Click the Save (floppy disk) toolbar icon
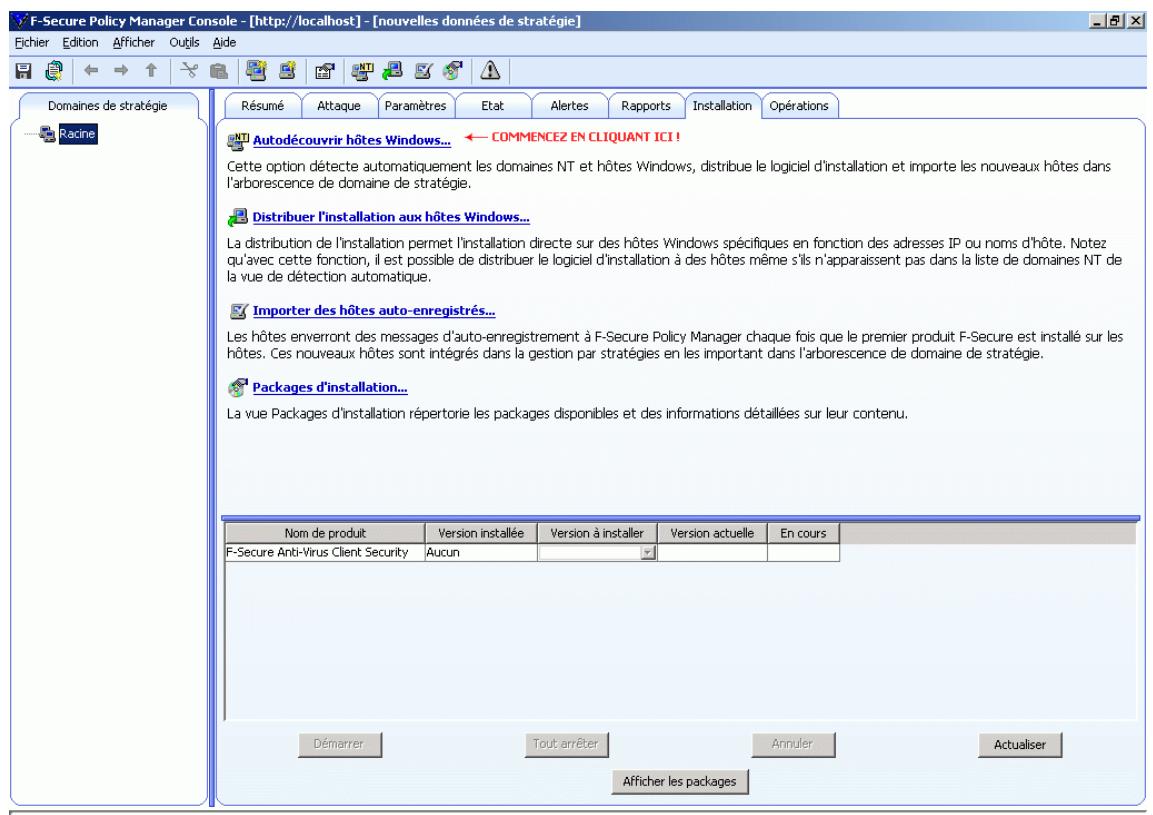This screenshot has height=815, width=1153. click(x=24, y=71)
